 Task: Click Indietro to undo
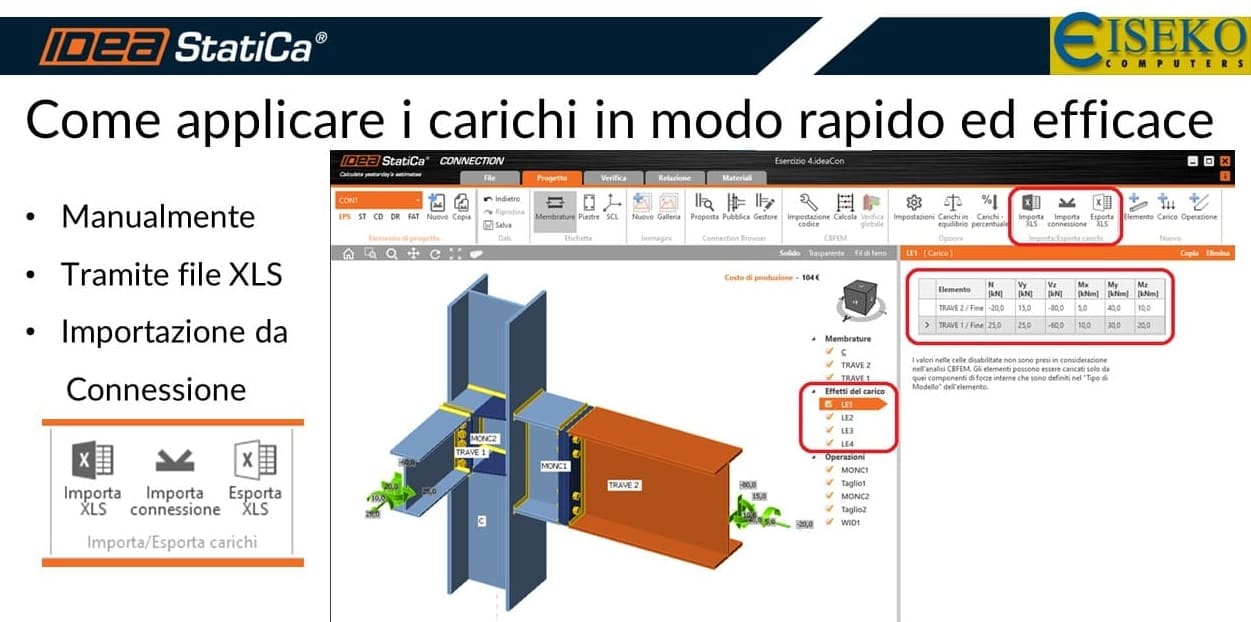pos(502,198)
